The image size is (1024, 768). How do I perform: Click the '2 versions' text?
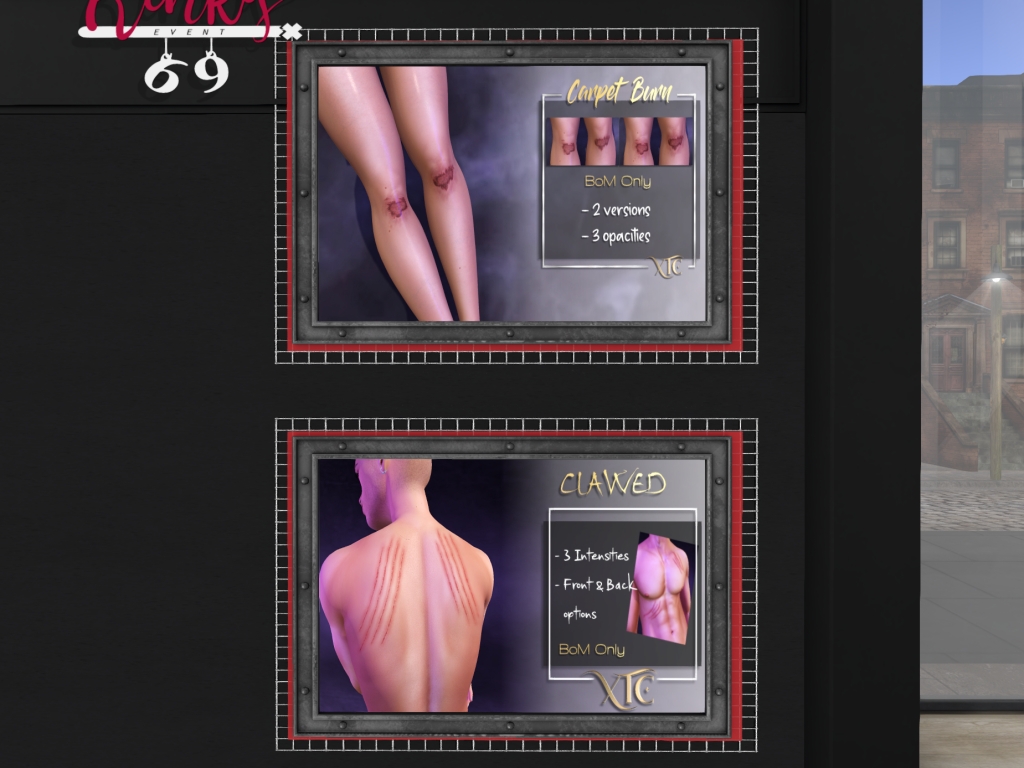(x=615, y=210)
